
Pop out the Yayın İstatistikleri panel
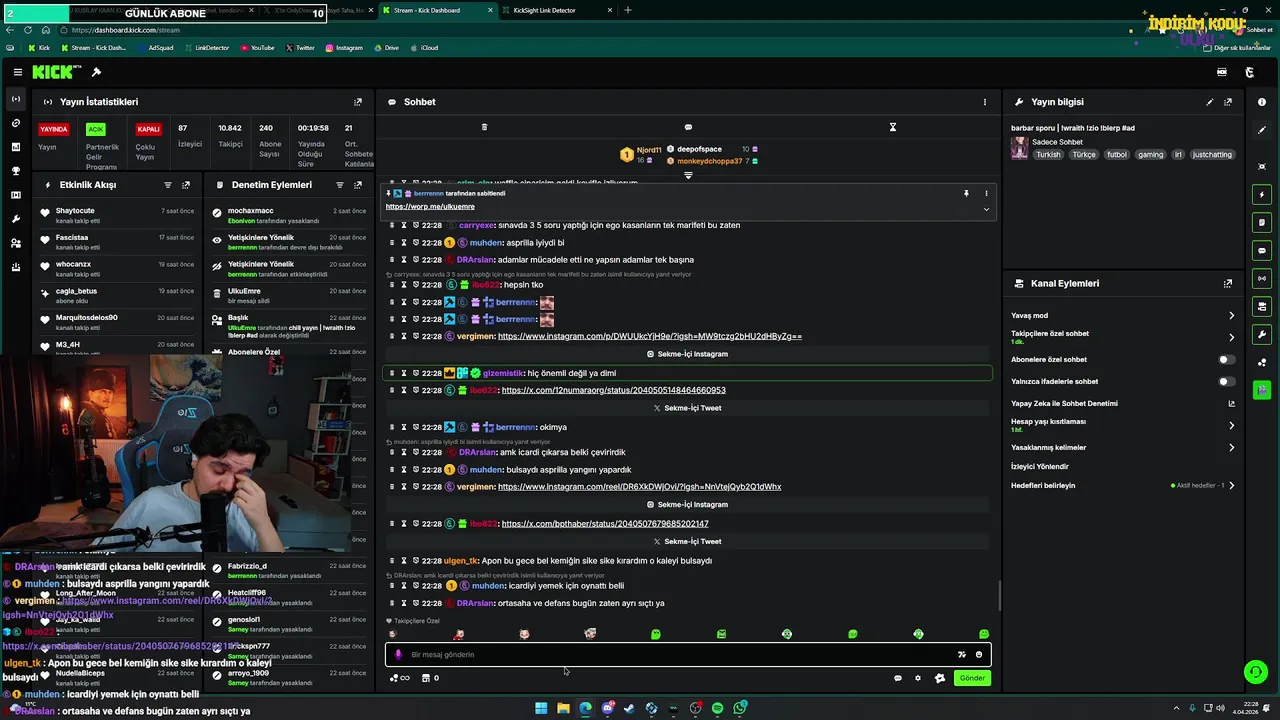point(358,102)
